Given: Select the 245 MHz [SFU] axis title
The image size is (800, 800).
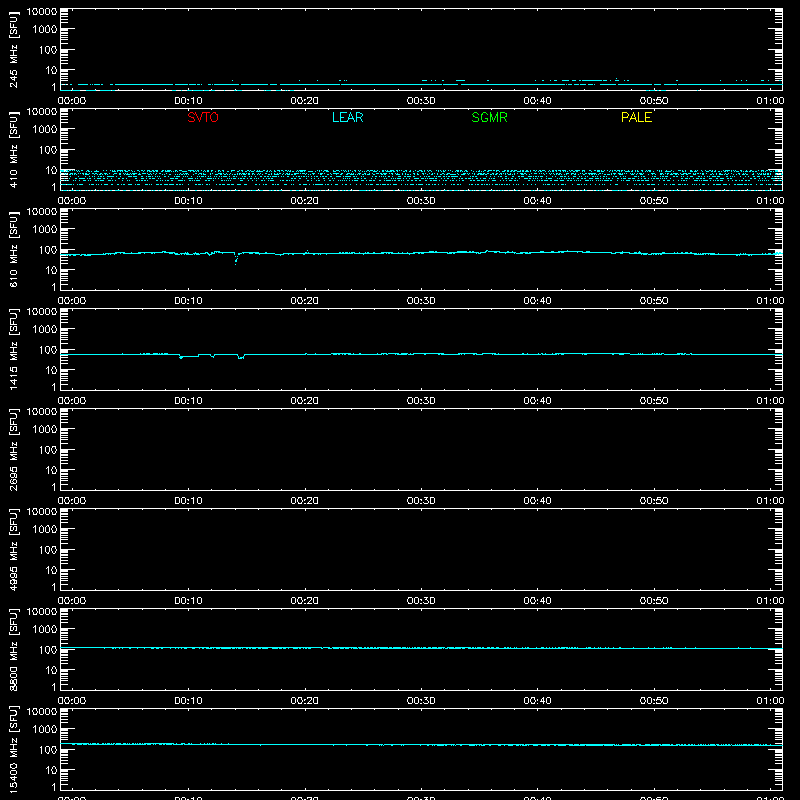Looking at the screenshot, I should point(13,49).
